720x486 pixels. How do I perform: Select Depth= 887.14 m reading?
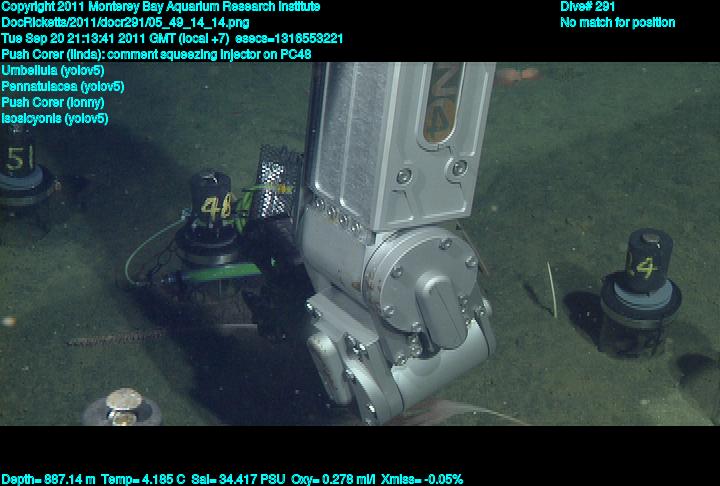48,480
